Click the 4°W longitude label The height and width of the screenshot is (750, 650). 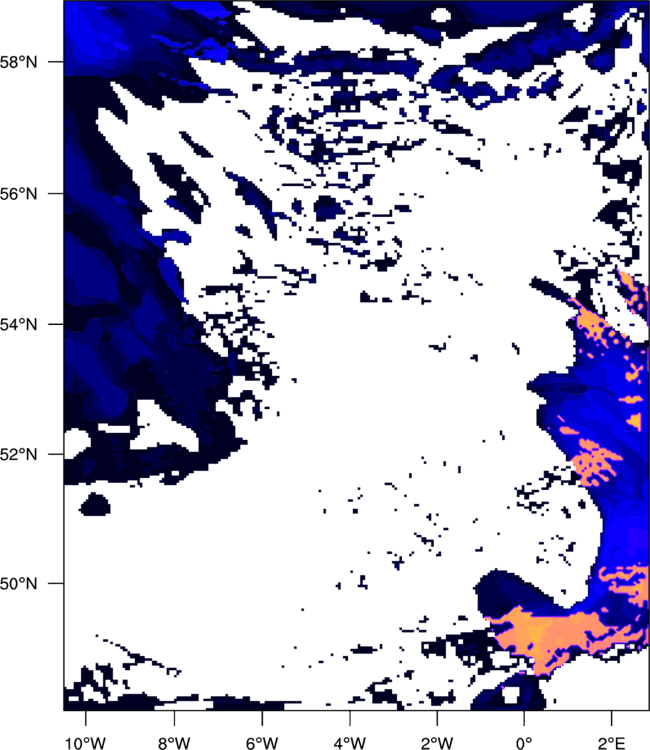point(350,743)
